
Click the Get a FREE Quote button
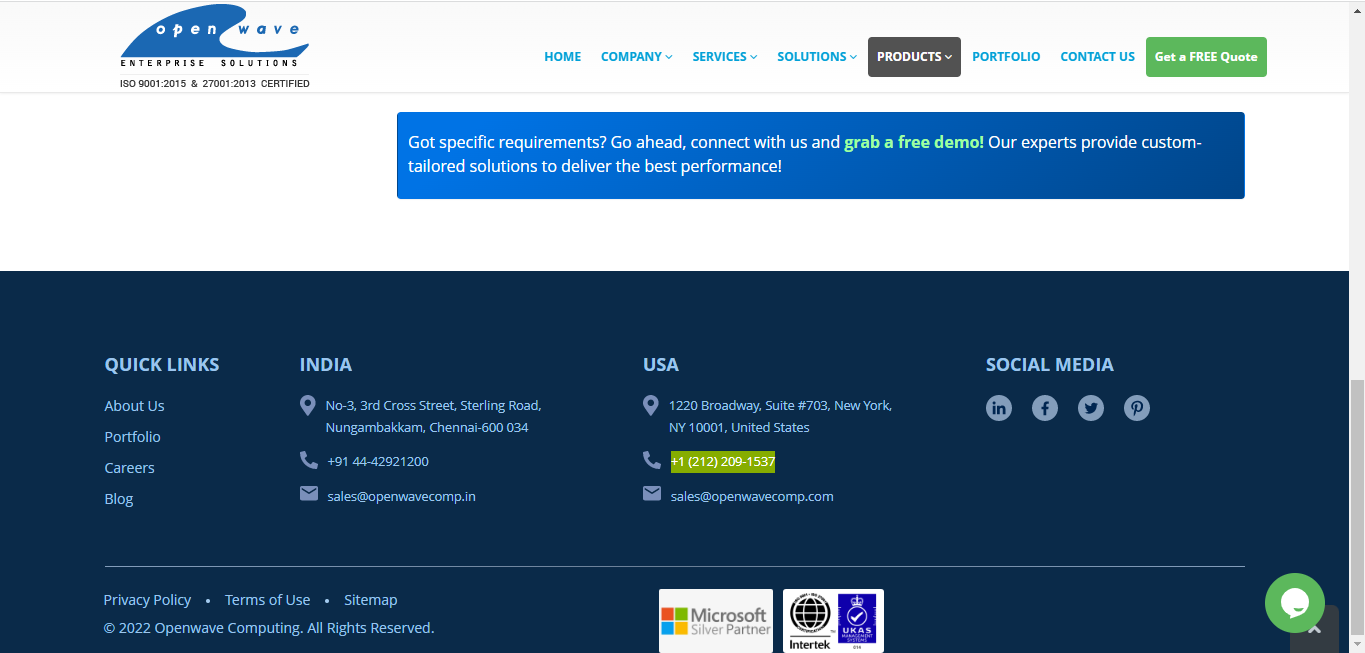point(1205,56)
